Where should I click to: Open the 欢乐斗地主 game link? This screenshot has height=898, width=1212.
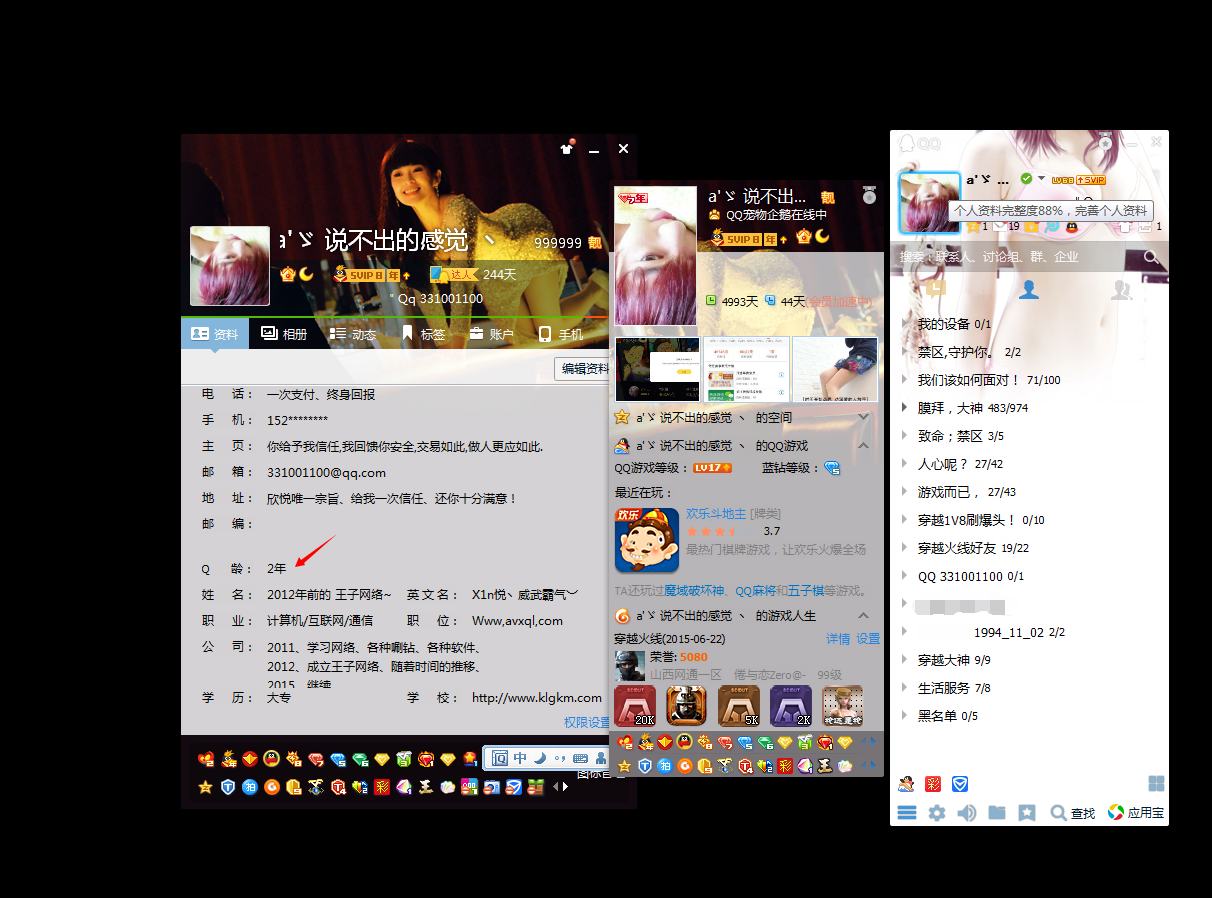point(716,514)
